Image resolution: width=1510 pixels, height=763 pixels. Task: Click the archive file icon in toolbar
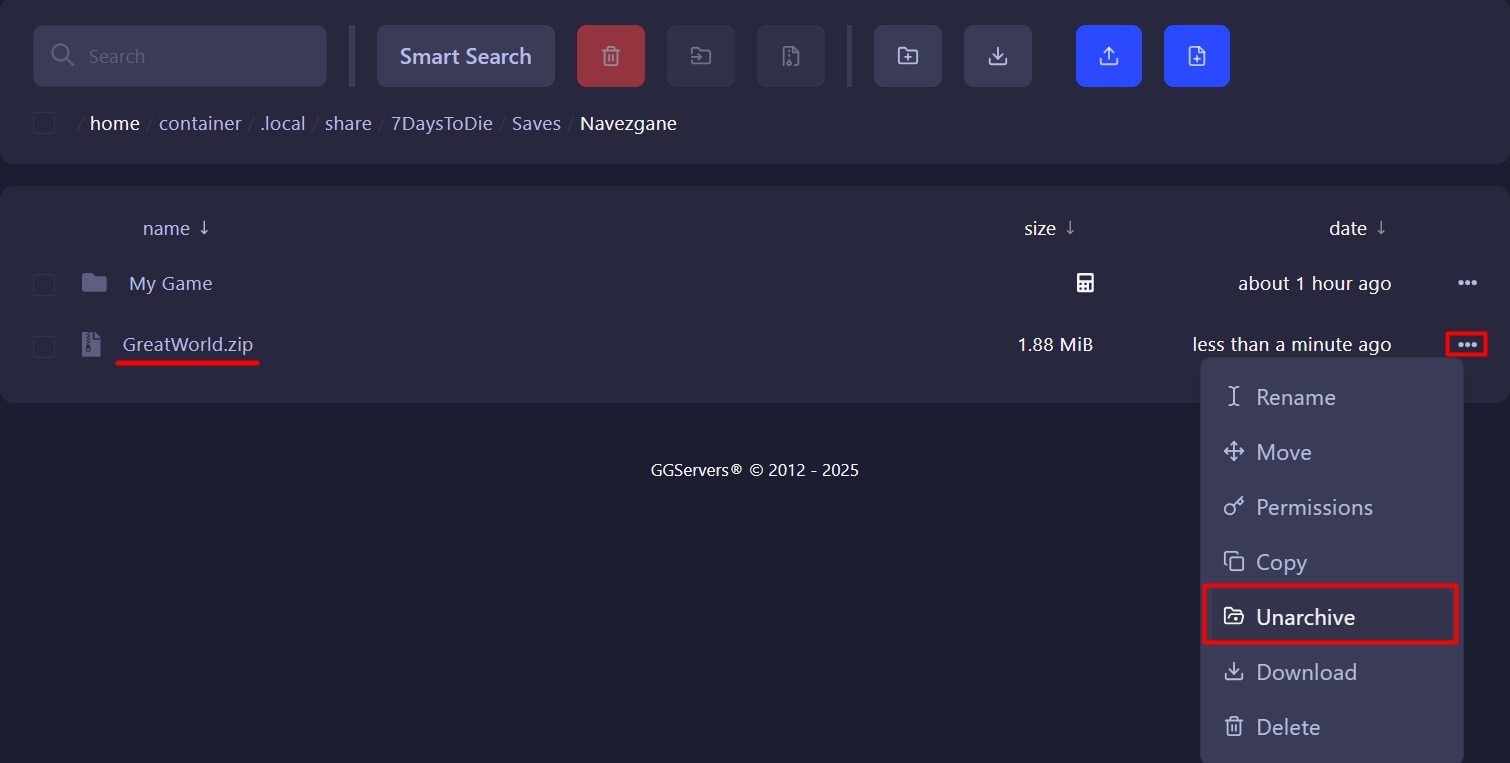(790, 56)
